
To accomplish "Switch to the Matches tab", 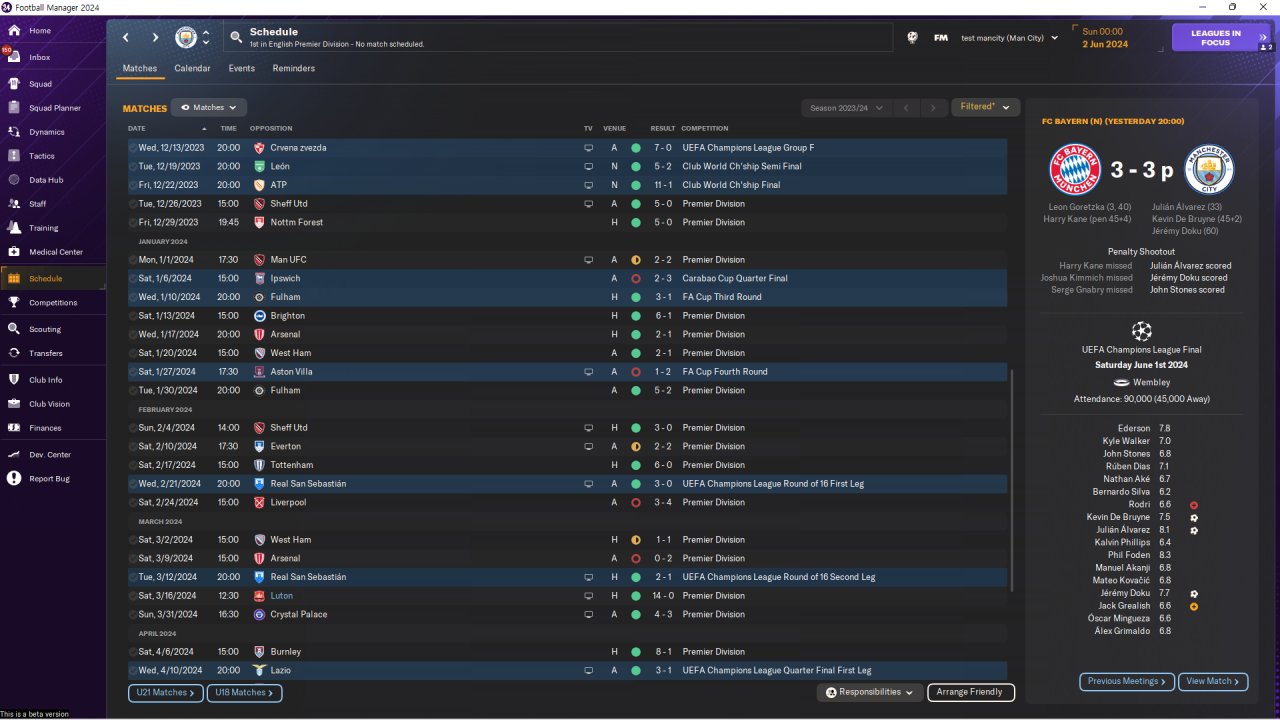I will (140, 69).
